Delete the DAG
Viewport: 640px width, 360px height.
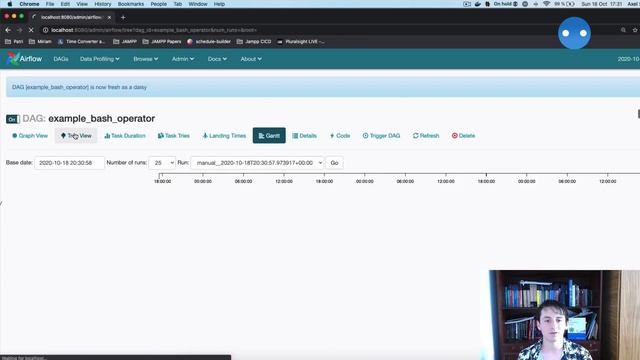pyautogui.click(x=463, y=136)
